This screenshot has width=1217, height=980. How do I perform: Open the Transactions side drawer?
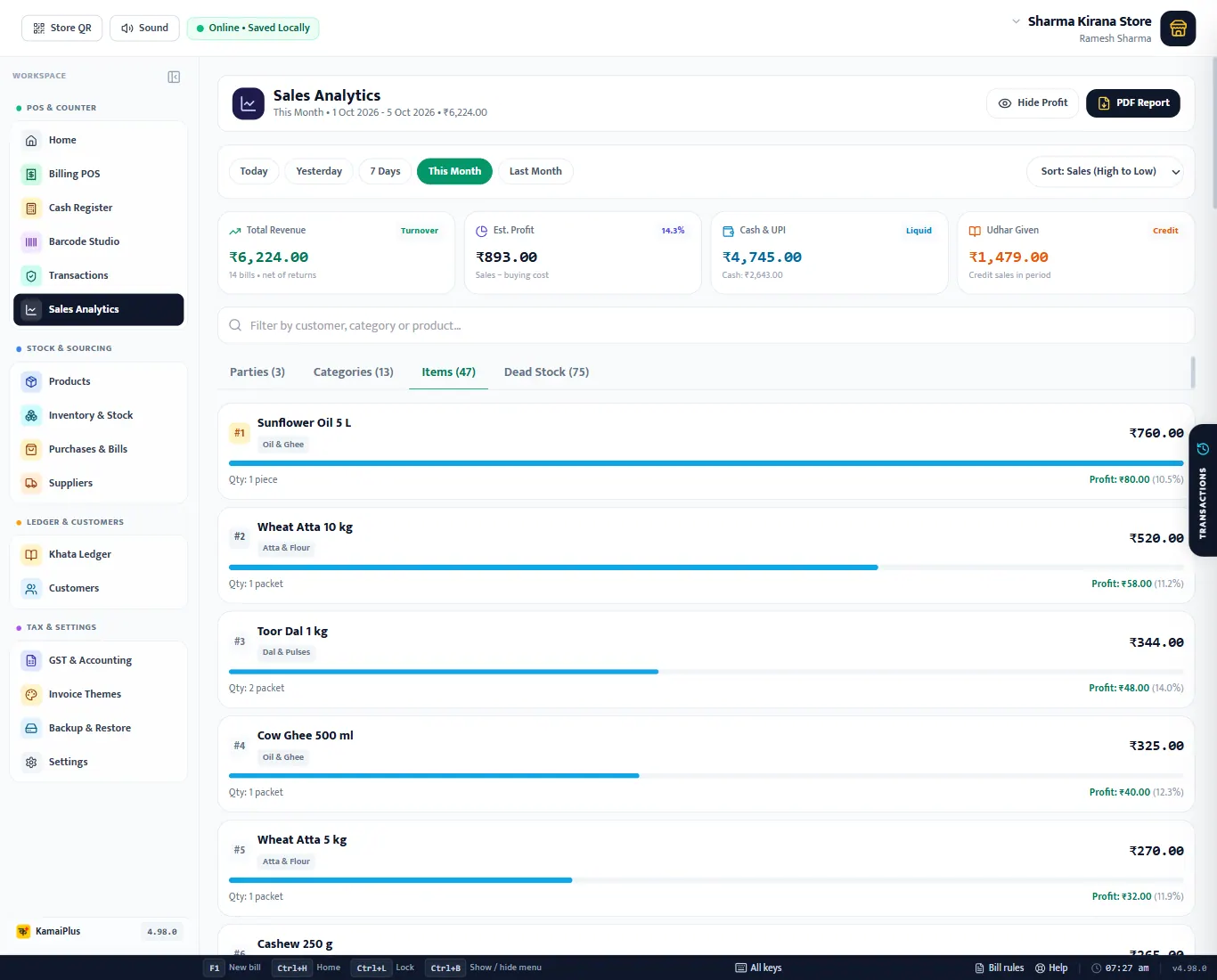pyautogui.click(x=1203, y=490)
